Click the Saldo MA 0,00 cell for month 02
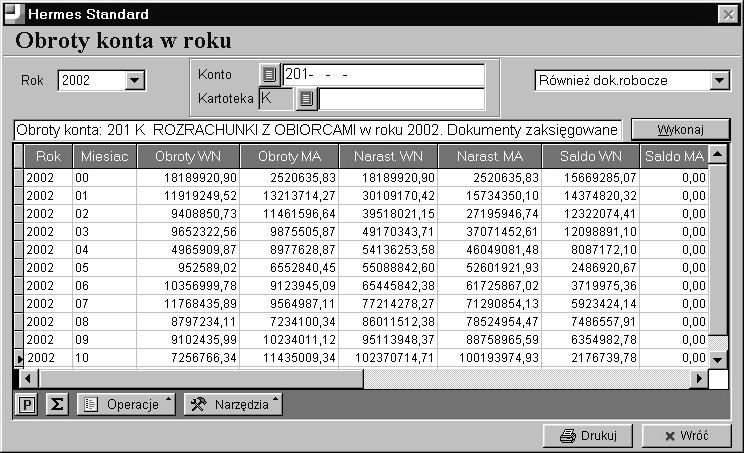This screenshot has width=744, height=453. tap(674, 214)
